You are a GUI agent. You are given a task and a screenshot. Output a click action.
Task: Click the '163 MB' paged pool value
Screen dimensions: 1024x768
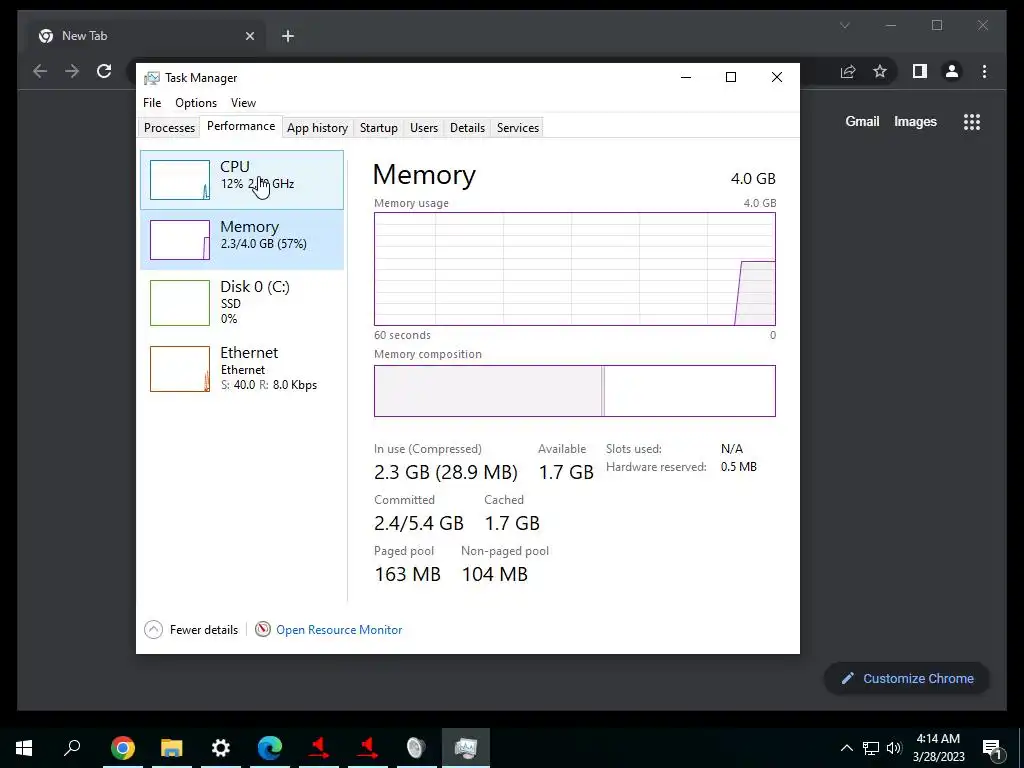click(408, 574)
